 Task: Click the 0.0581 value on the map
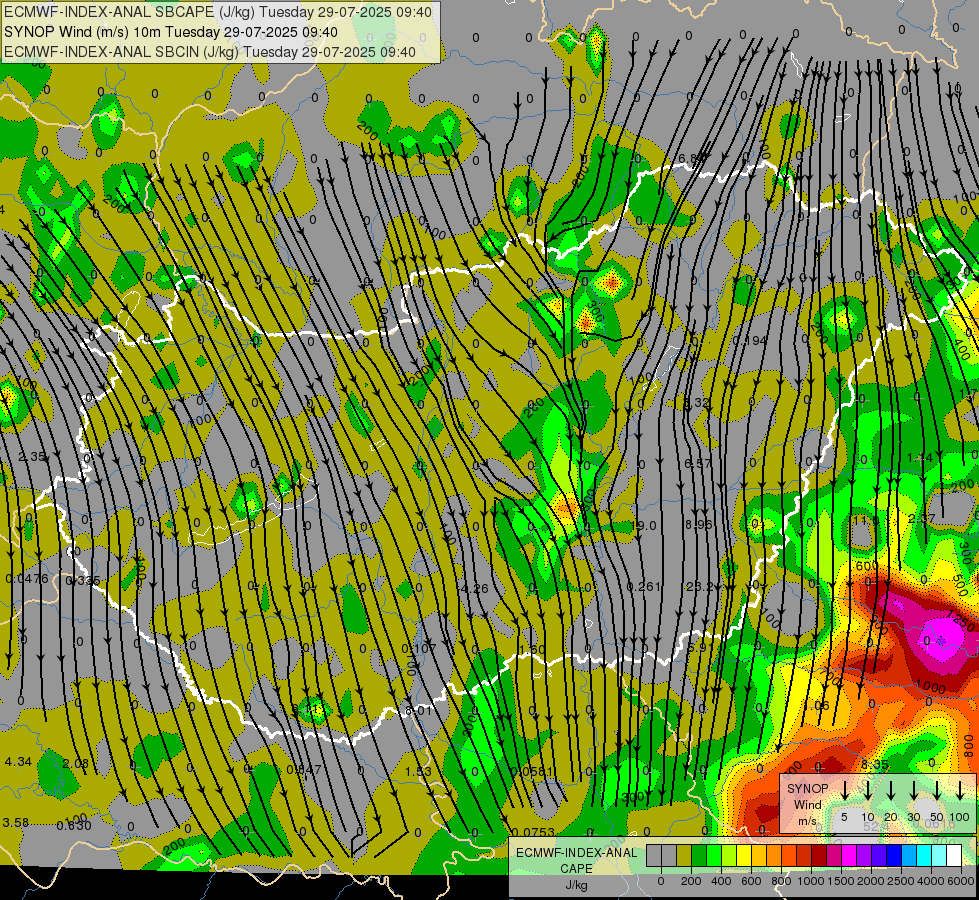click(532, 771)
